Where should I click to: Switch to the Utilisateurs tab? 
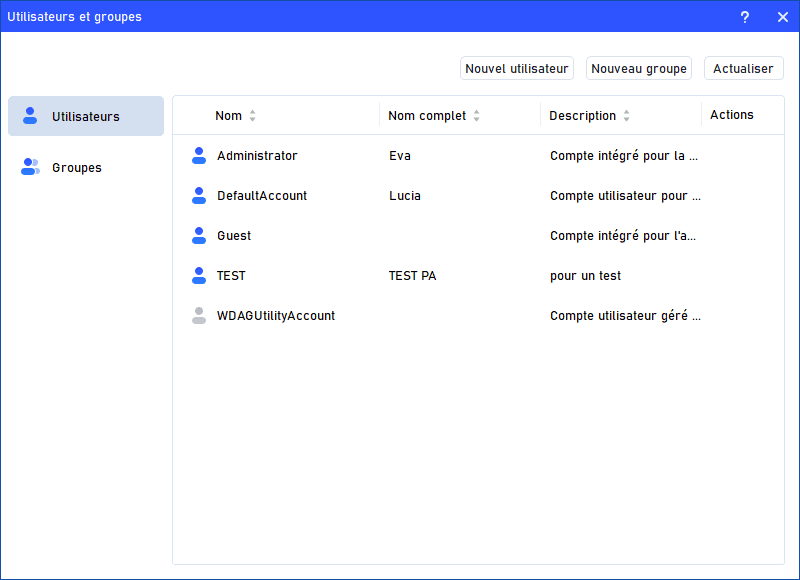(86, 116)
